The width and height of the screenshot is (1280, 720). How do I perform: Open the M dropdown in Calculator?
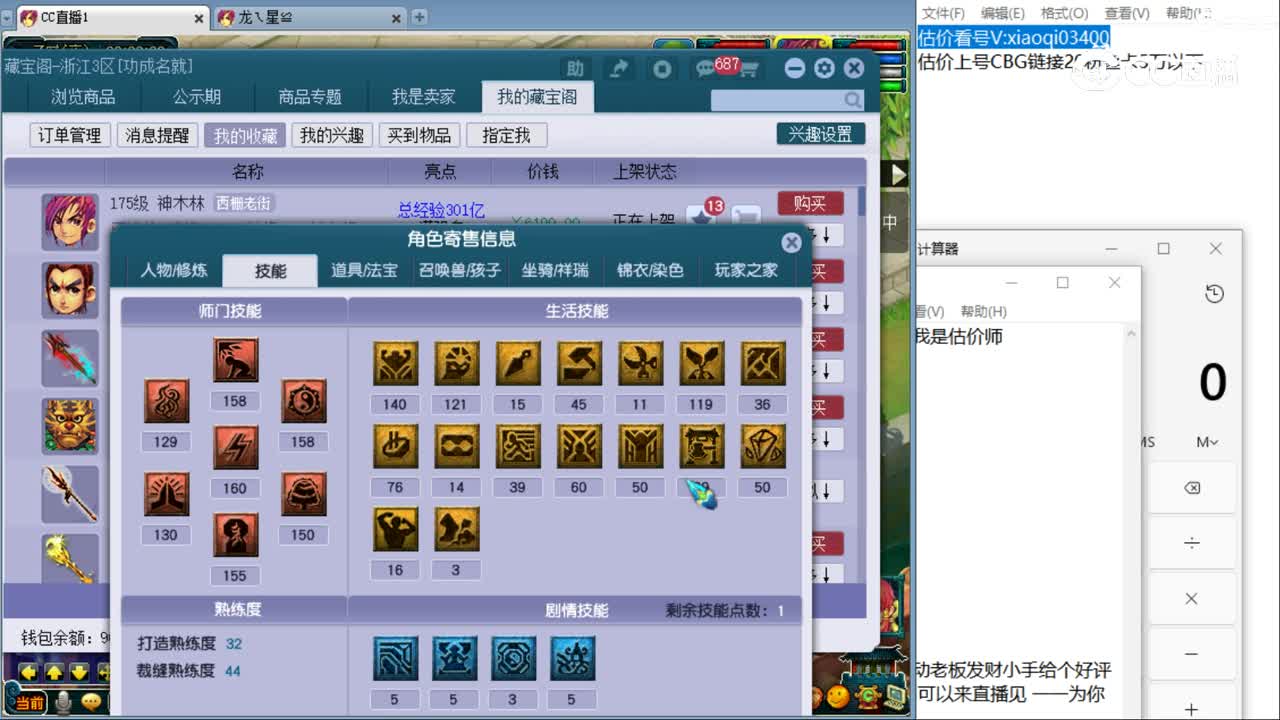pos(1207,441)
